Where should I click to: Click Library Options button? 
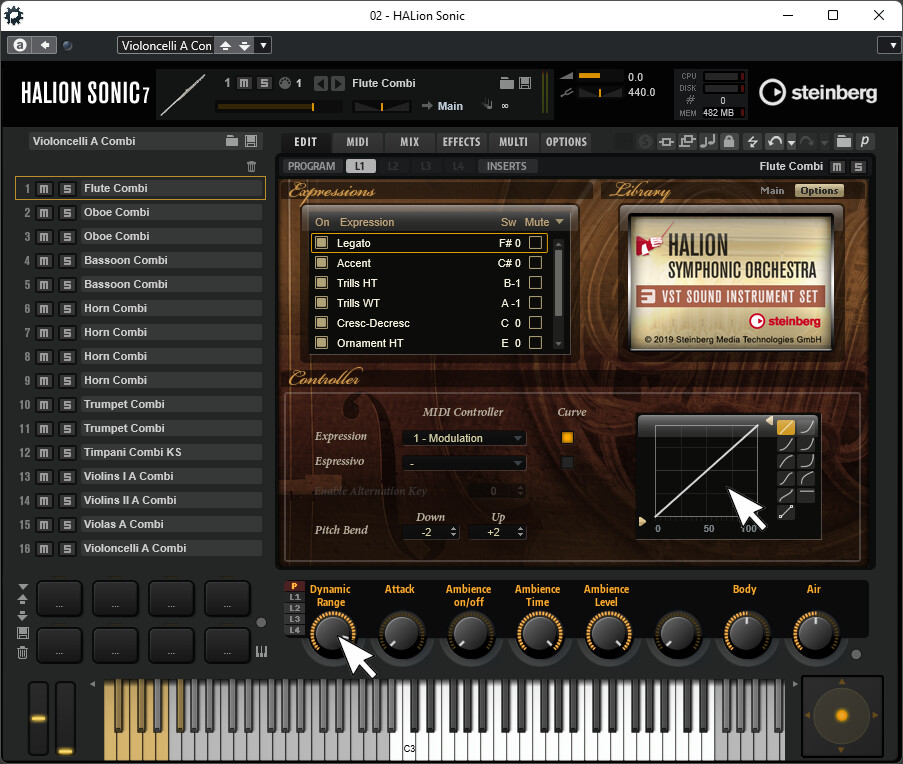click(819, 191)
